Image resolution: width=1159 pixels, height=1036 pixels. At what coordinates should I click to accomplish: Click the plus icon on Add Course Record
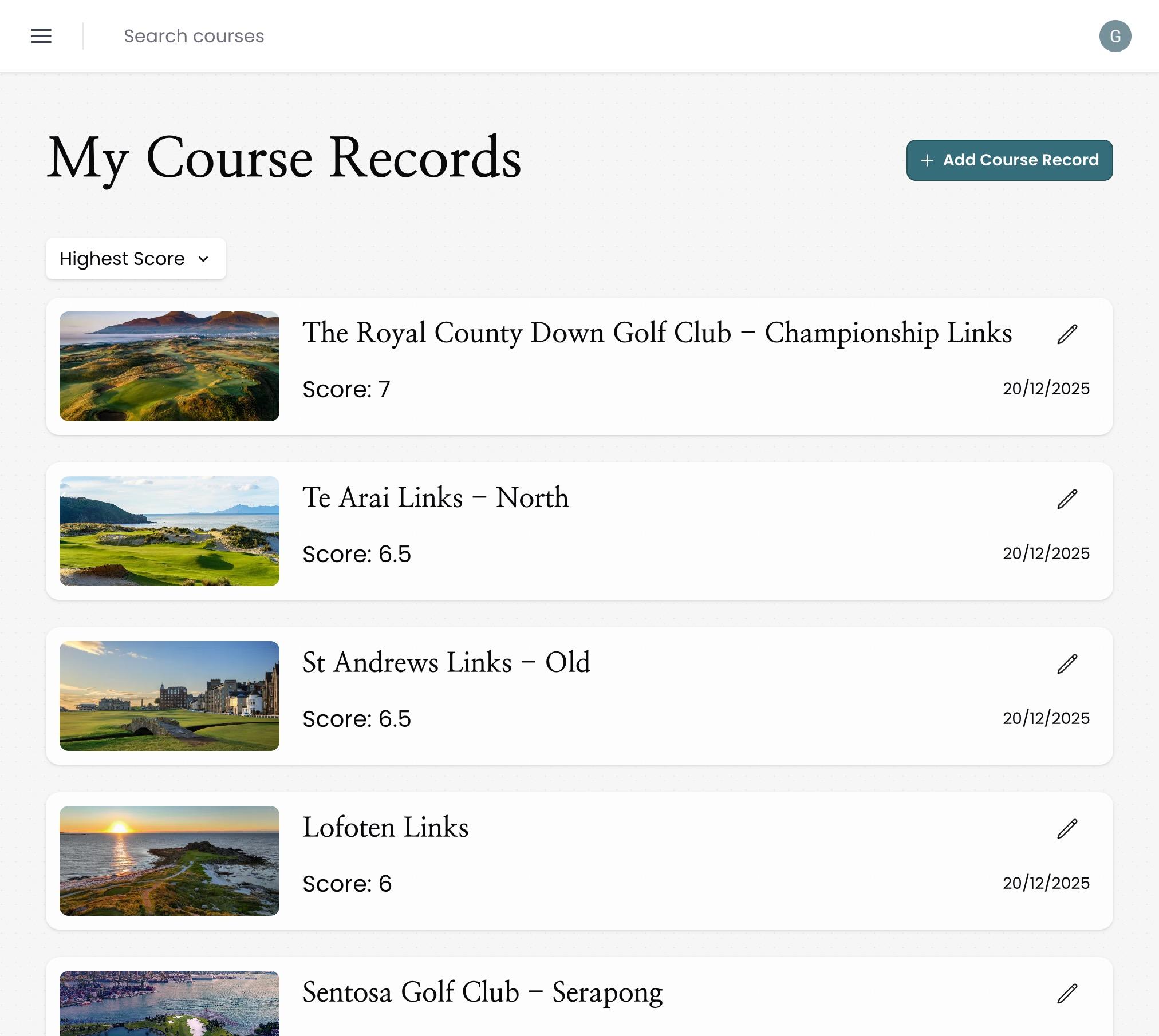[927, 160]
